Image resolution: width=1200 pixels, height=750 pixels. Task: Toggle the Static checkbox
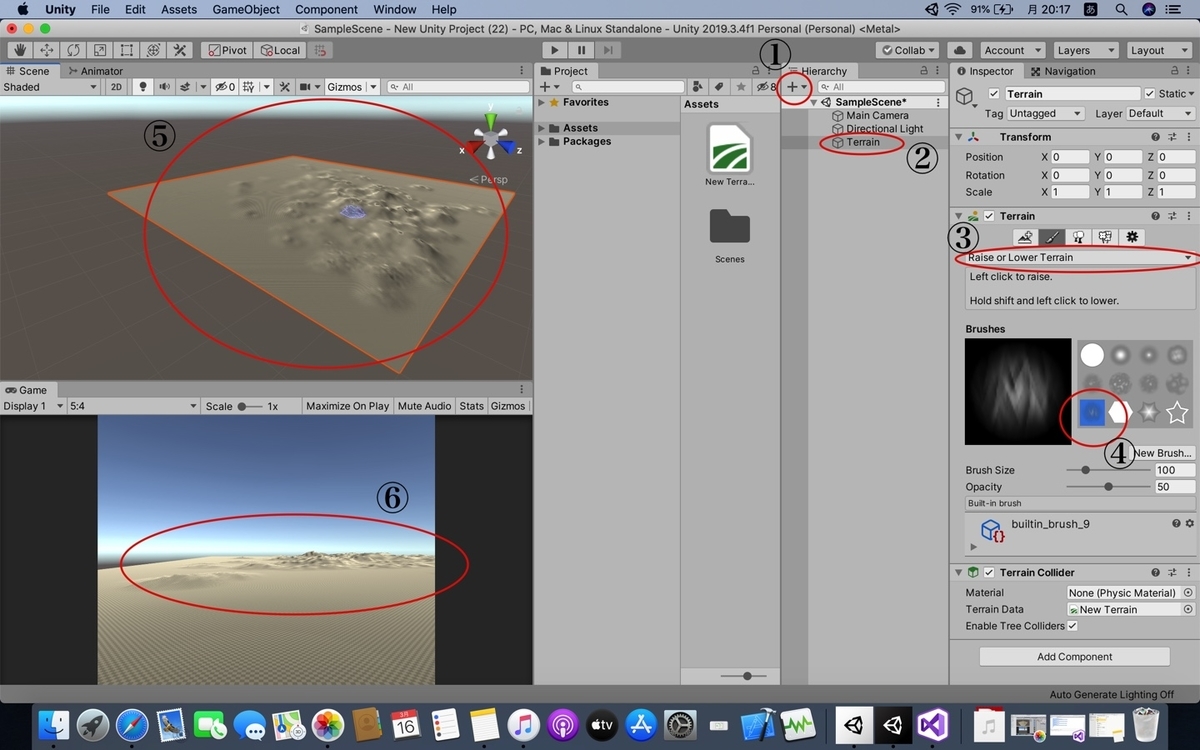(1150, 94)
